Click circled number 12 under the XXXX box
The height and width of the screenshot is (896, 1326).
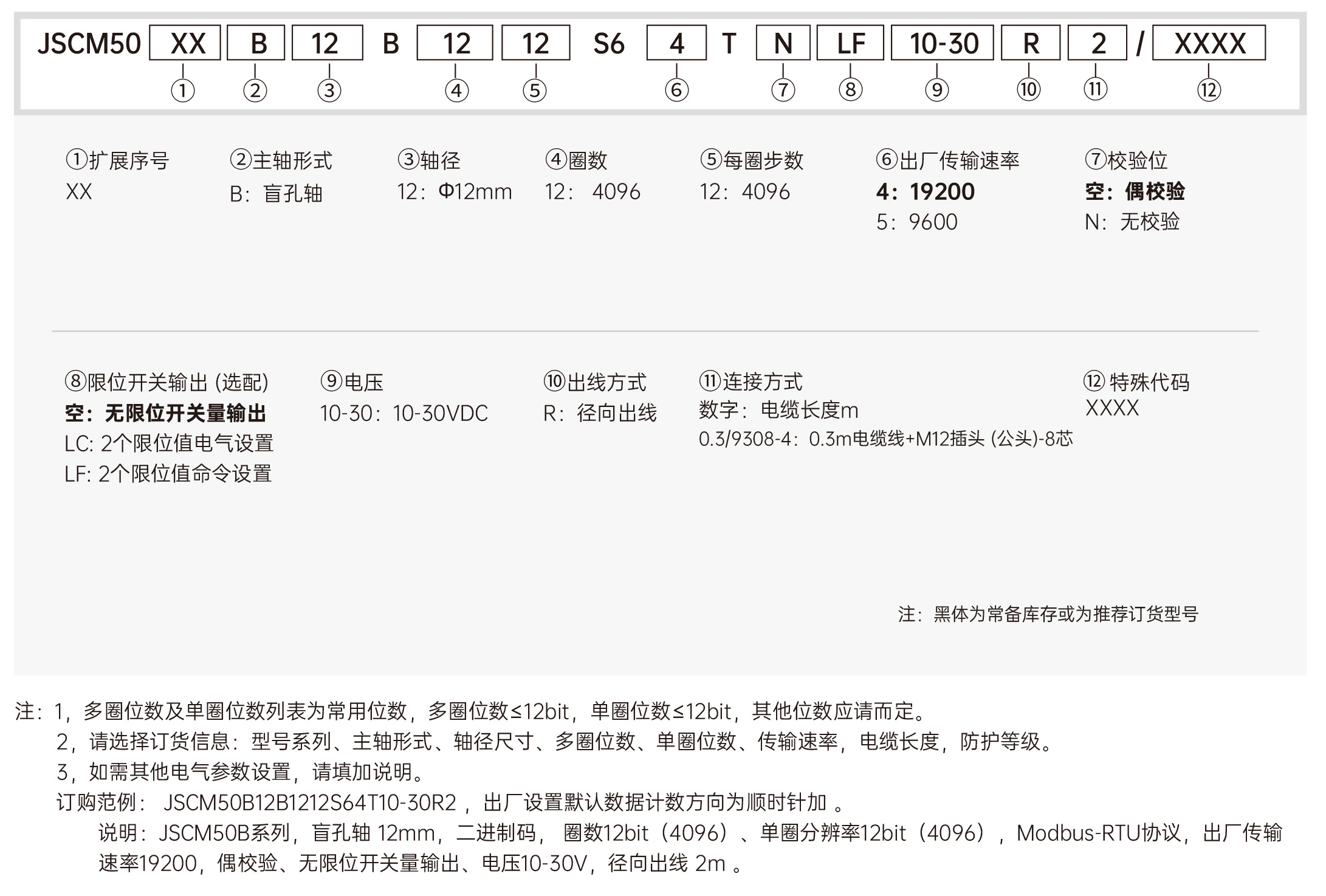(x=1209, y=90)
